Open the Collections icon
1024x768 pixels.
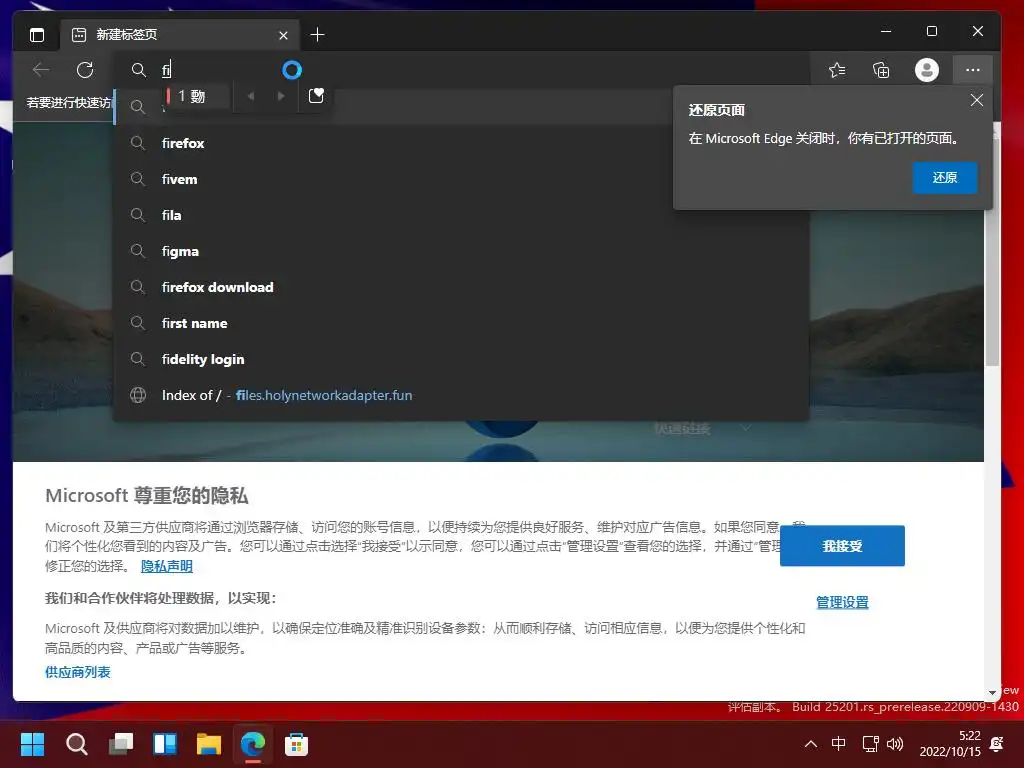click(881, 70)
